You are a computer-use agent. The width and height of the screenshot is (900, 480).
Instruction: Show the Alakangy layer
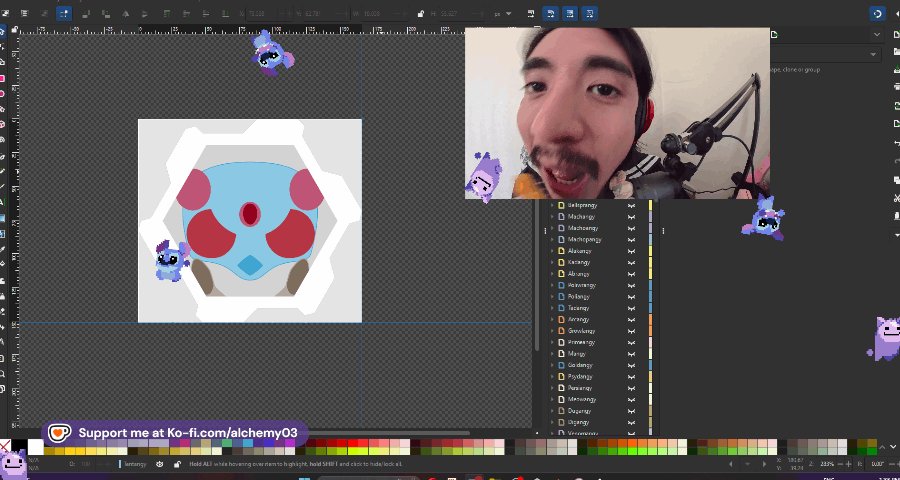click(631, 251)
